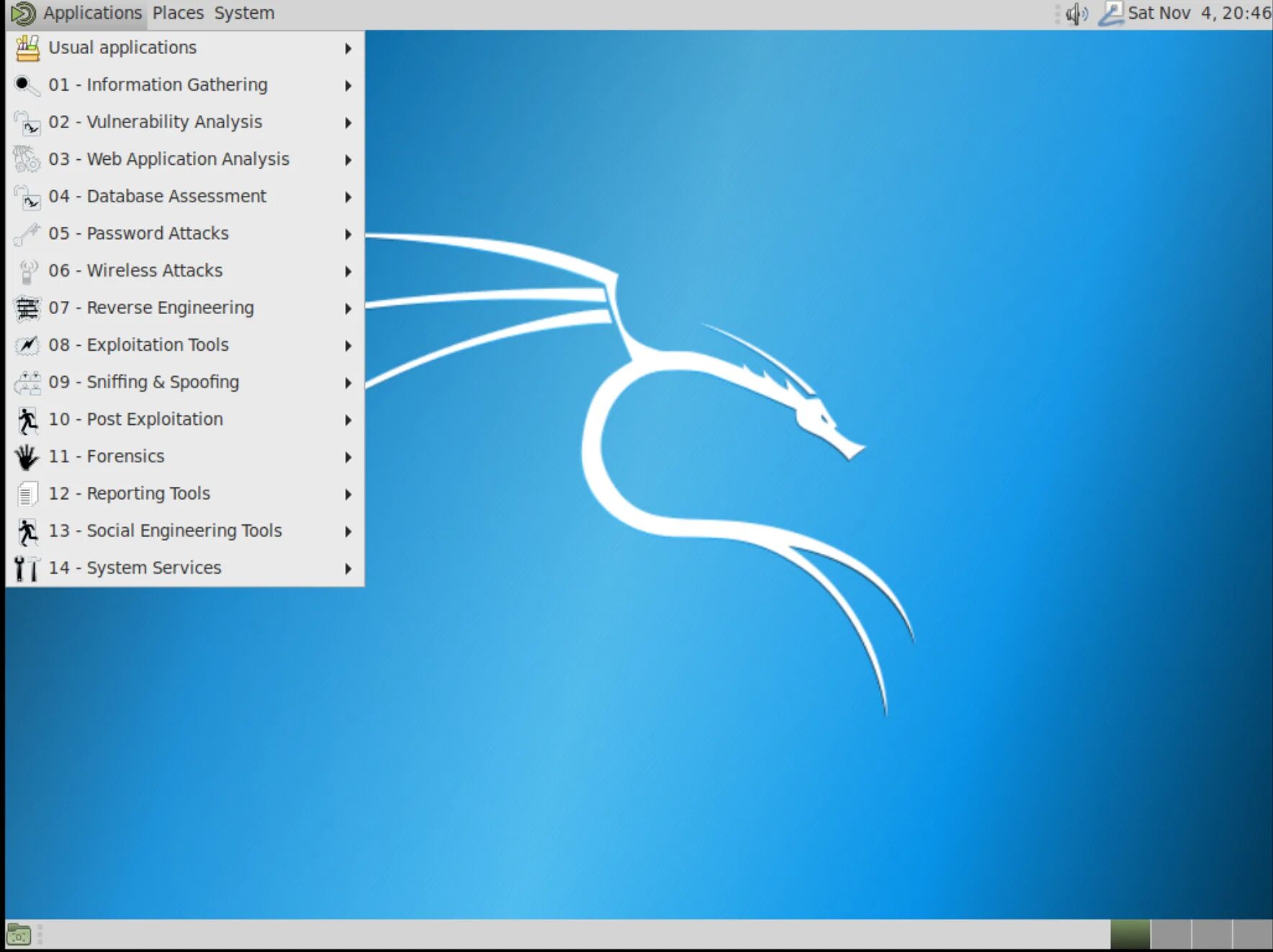Choose the 03 - Web Application Analysis label
Image resolution: width=1273 pixels, height=952 pixels.
[x=168, y=159]
